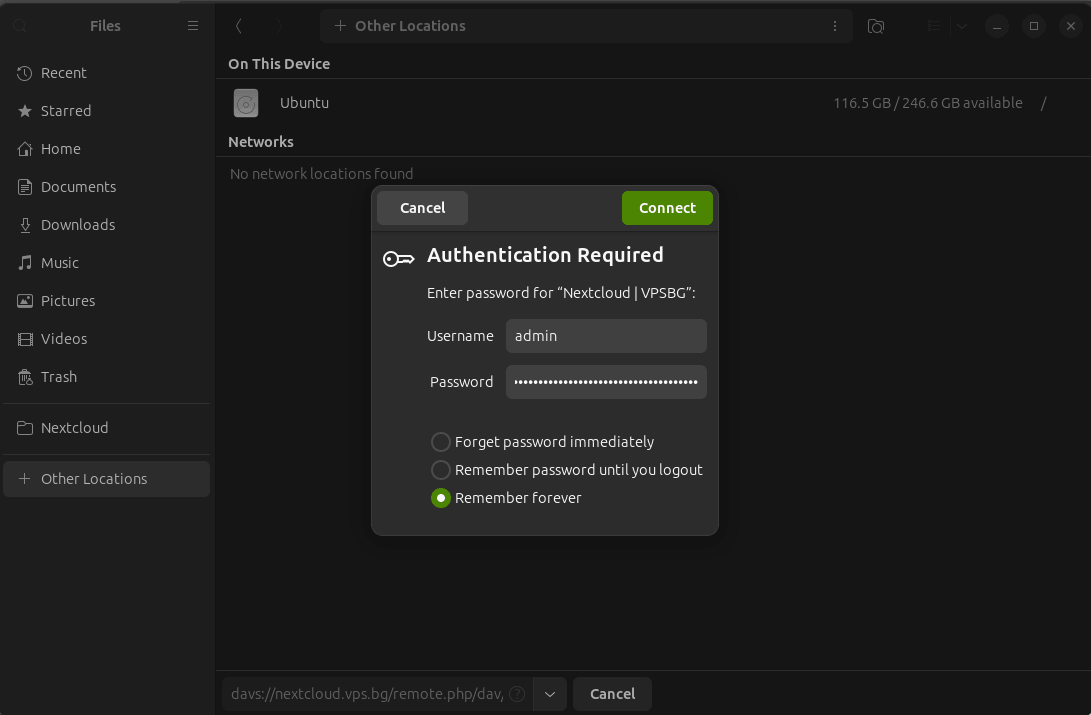Screen dimensions: 1091x715
Task: Click the Ubuntu device name
Action: pos(304,103)
